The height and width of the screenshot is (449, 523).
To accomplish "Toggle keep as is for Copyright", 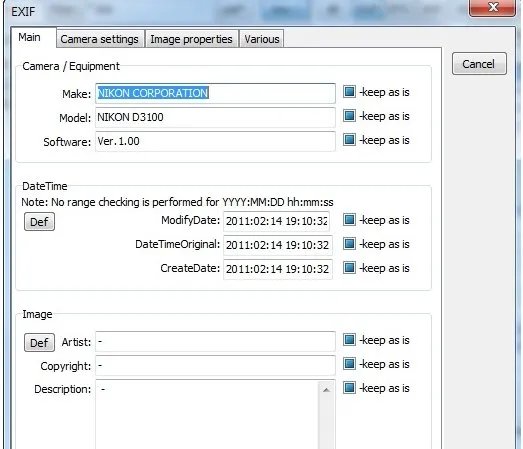I will [349, 364].
